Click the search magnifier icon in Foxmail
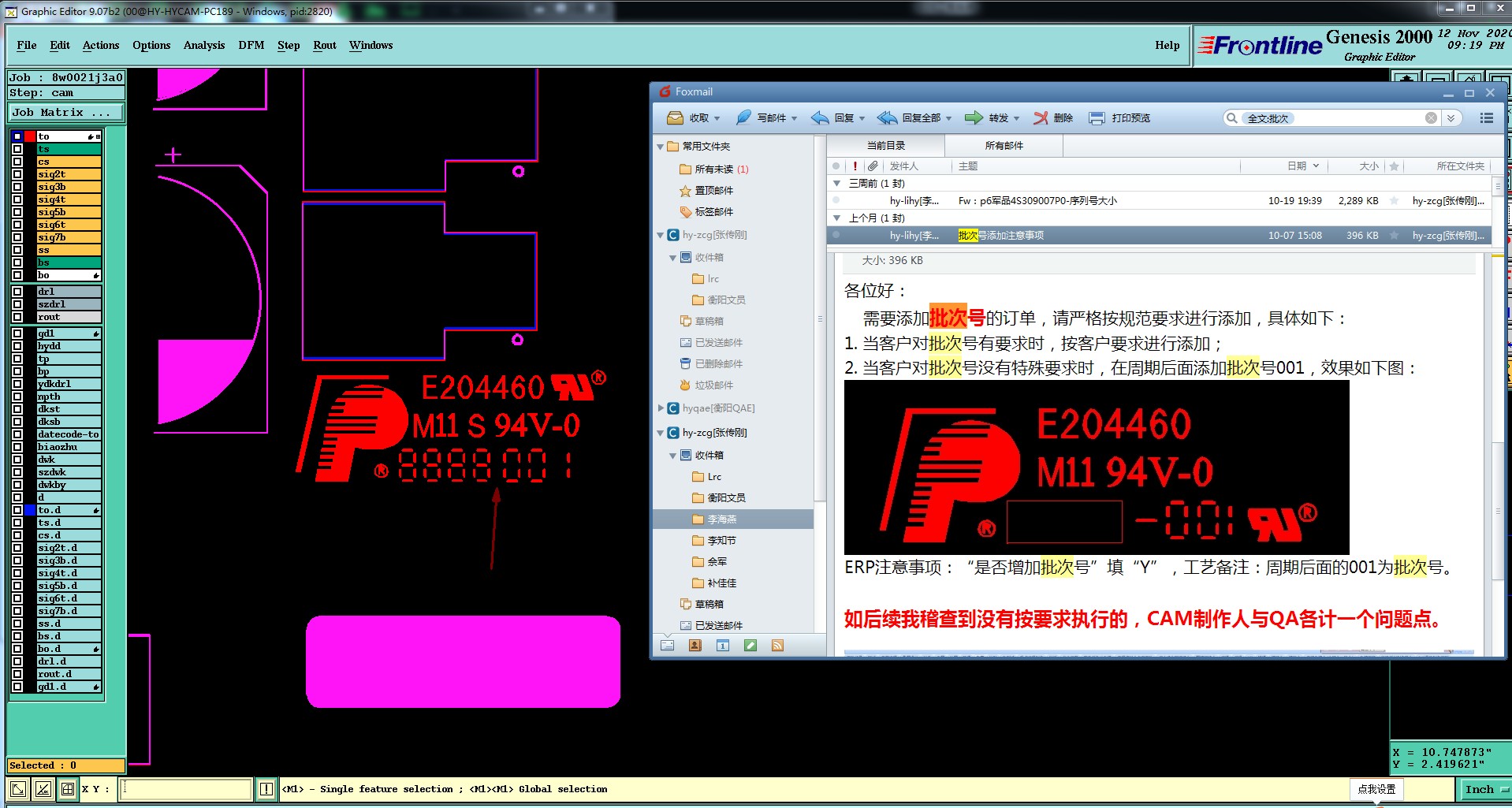 [1231, 118]
